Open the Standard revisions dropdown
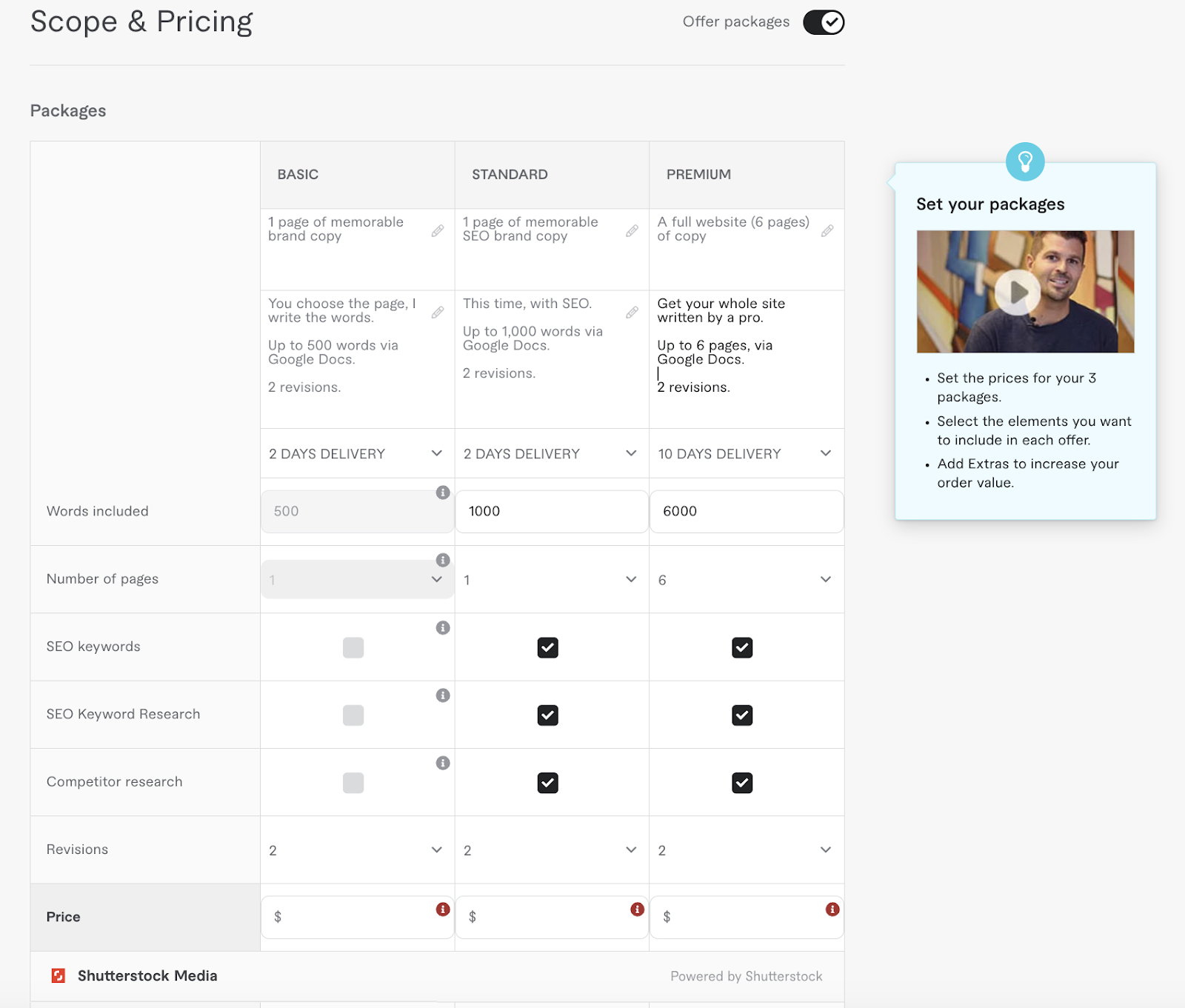Viewport: 1185px width, 1008px height. 631,850
